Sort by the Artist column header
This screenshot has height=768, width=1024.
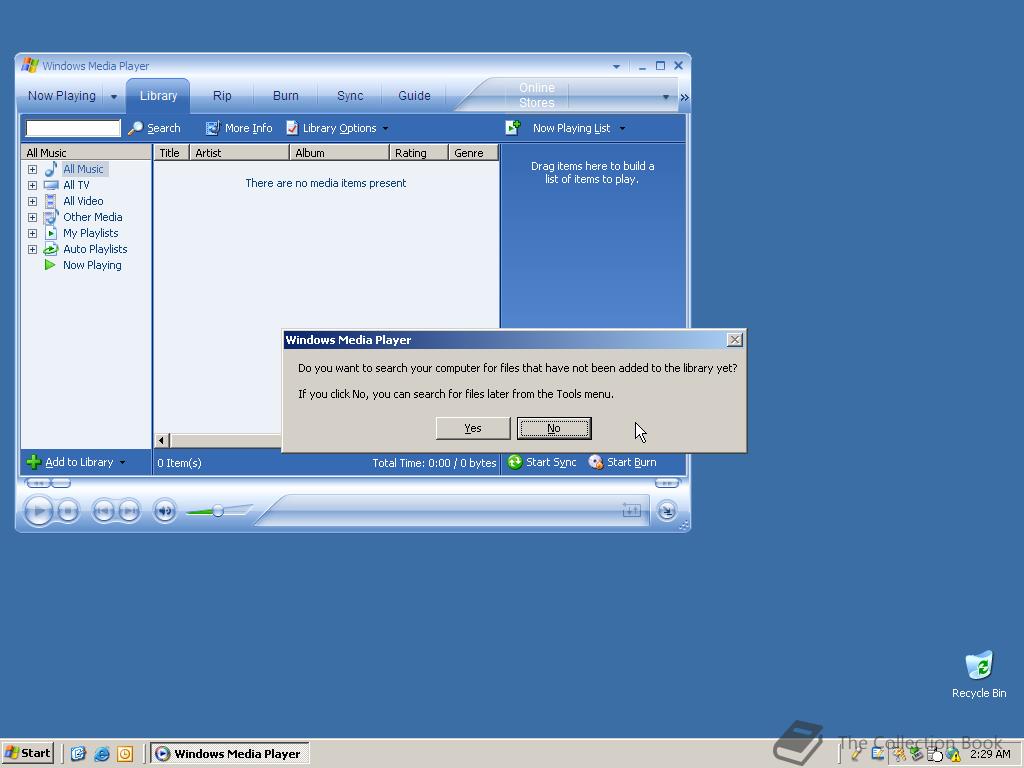(x=239, y=153)
